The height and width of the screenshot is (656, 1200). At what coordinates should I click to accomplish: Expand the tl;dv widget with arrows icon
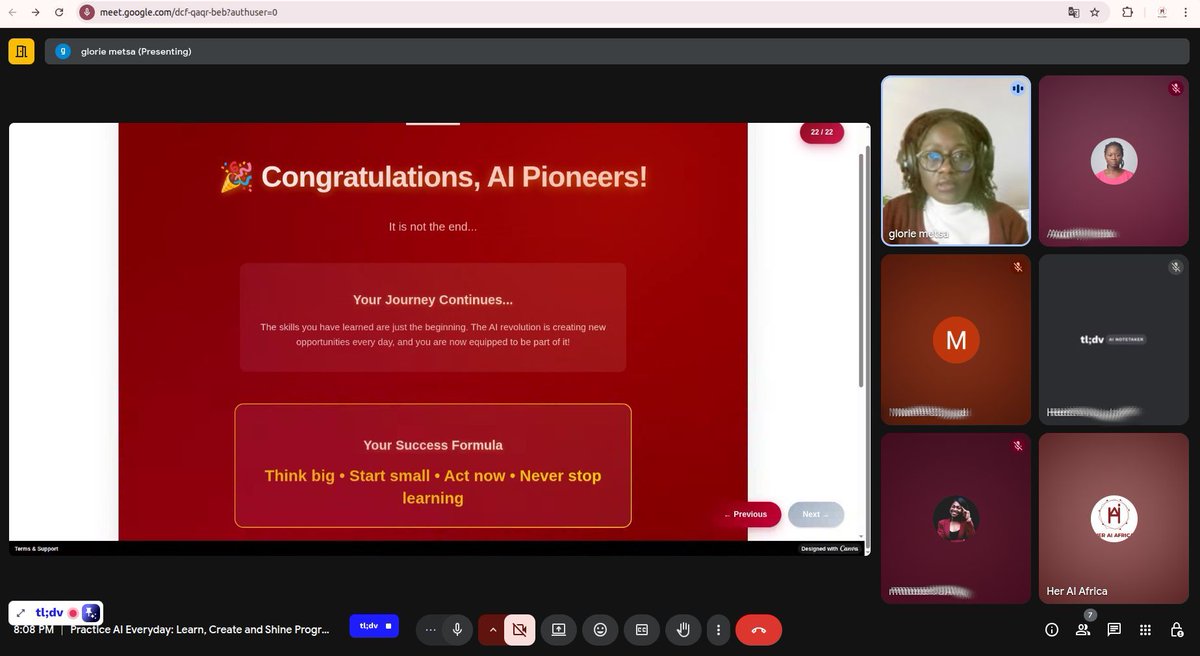(x=21, y=612)
